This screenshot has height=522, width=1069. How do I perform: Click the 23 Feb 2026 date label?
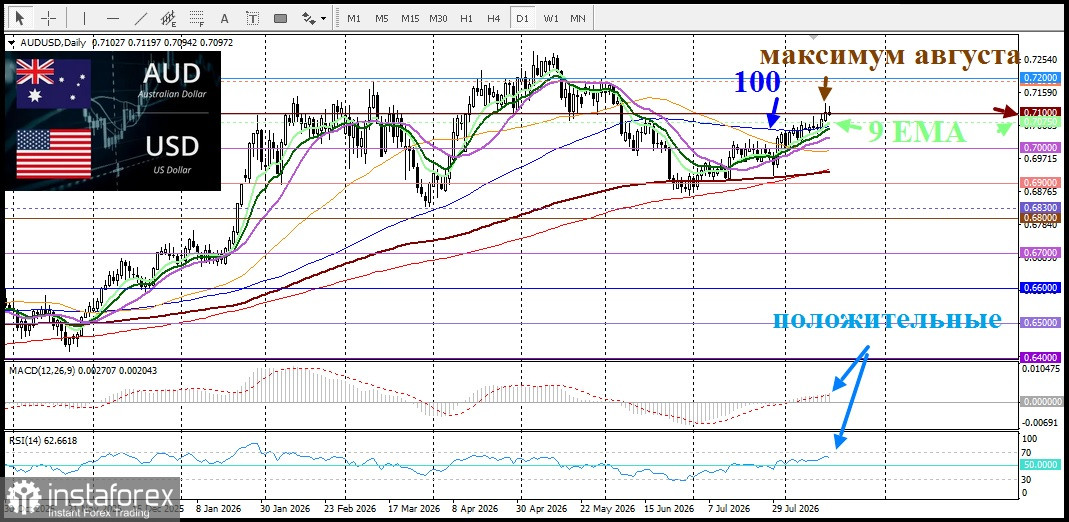click(x=349, y=508)
